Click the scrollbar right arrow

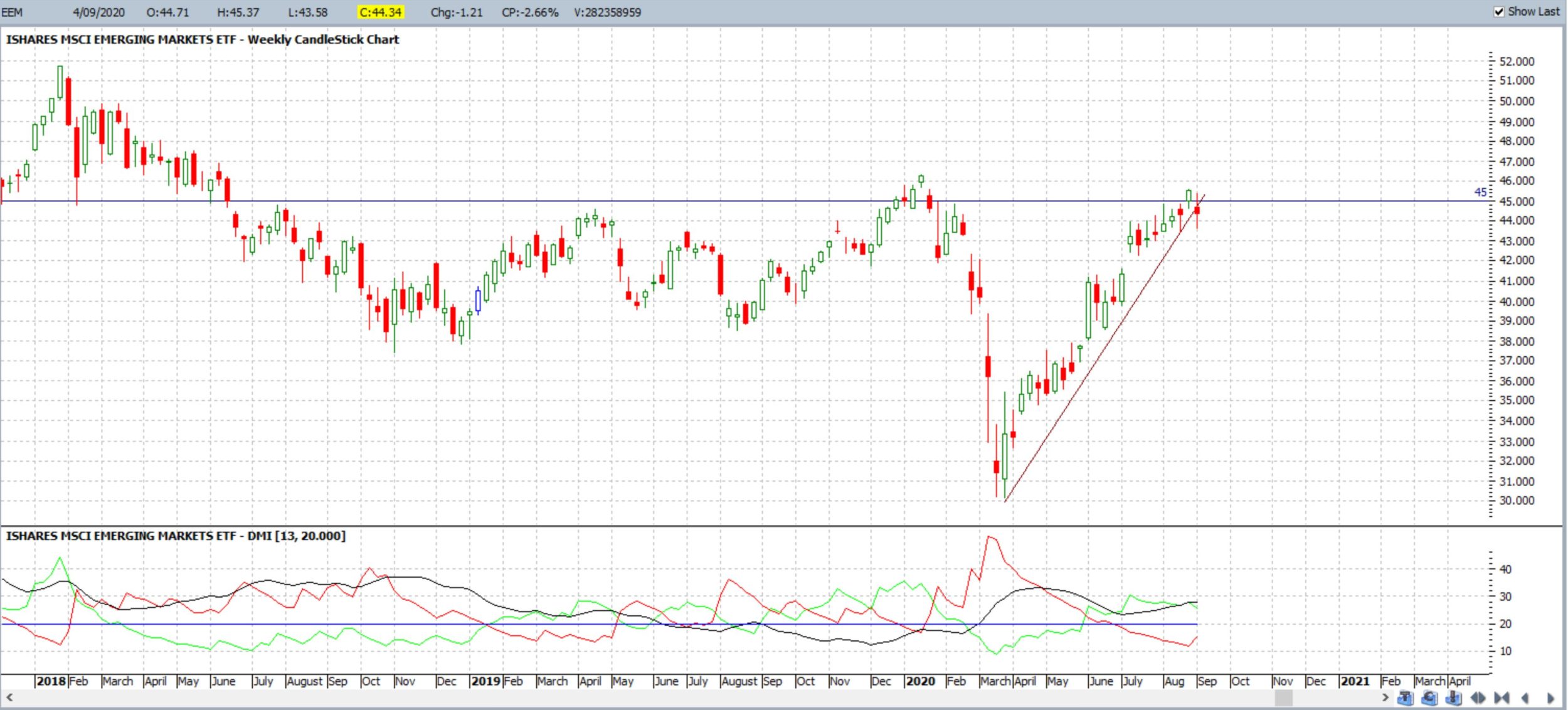tap(1385, 697)
